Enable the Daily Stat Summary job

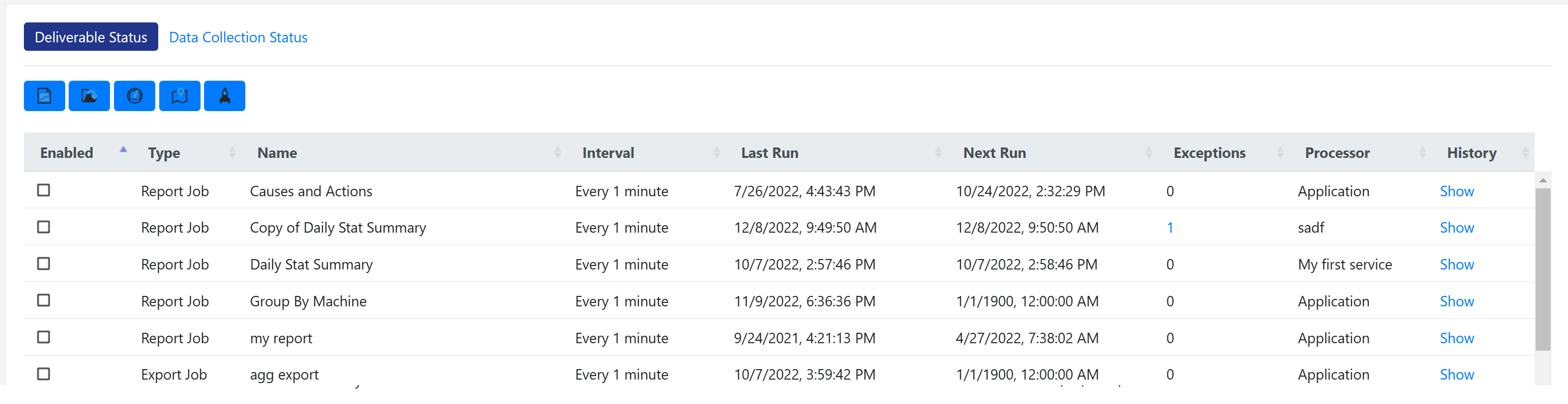click(43, 264)
